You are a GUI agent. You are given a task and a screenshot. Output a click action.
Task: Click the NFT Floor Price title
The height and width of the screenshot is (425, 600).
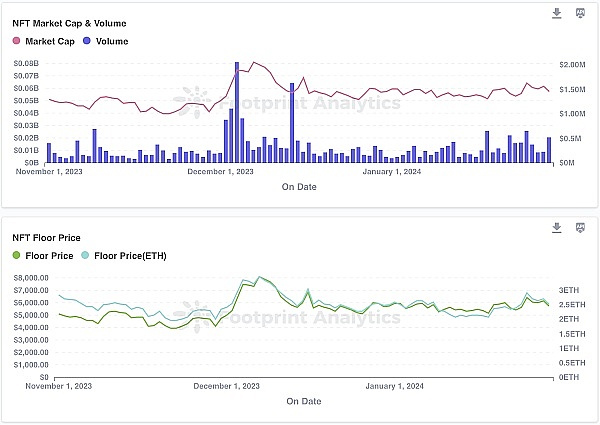point(46,237)
